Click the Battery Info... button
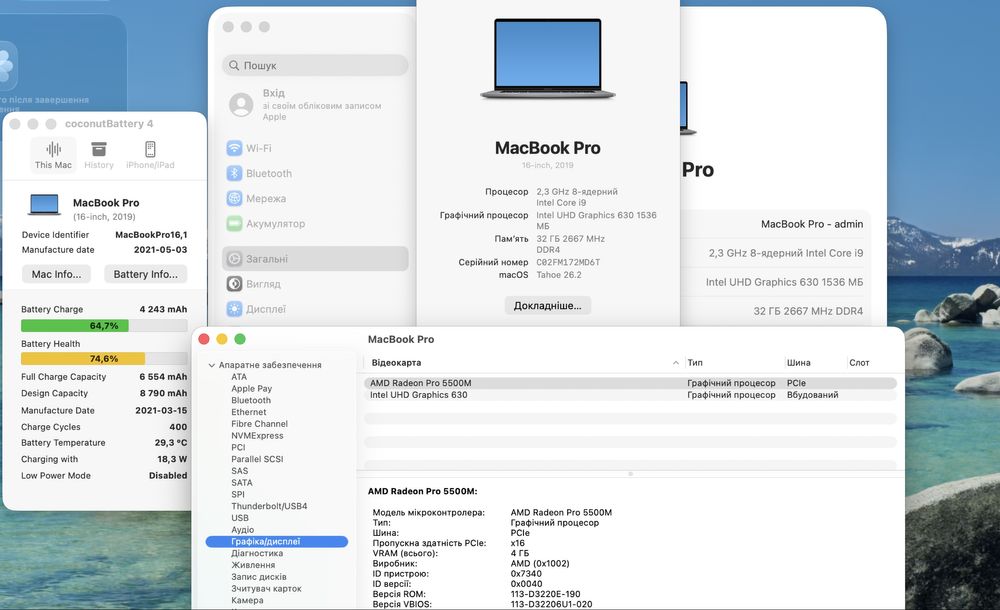Viewport: 1000px width, 610px height. (145, 274)
